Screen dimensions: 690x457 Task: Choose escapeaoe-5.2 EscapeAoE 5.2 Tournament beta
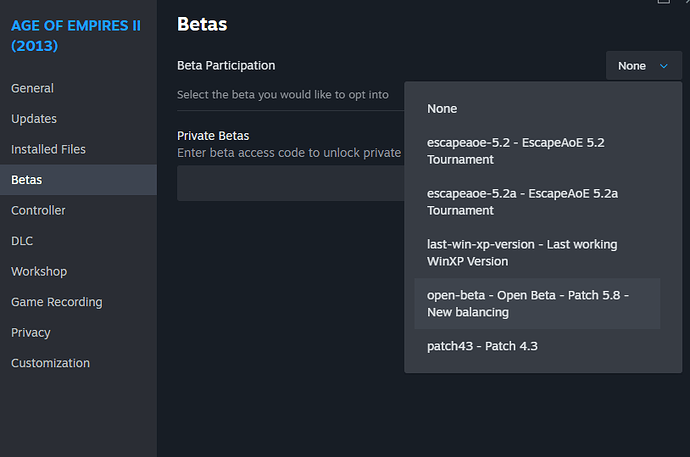[537, 151]
